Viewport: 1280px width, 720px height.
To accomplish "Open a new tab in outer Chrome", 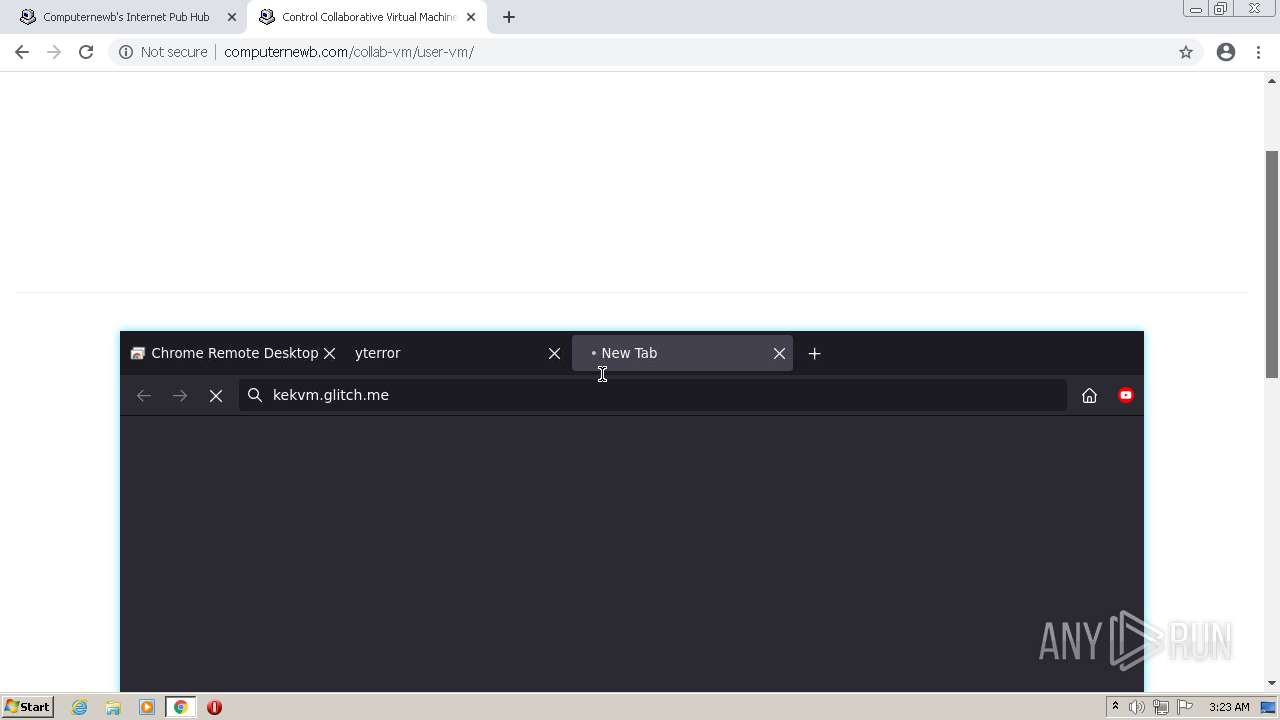I will 509,17.
